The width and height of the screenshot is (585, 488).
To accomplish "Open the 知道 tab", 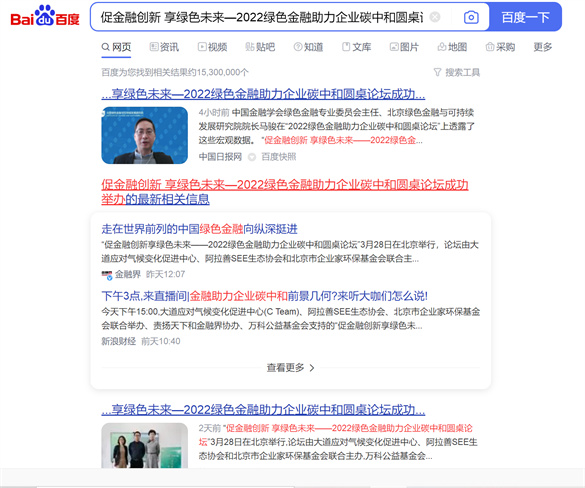I will point(308,47).
